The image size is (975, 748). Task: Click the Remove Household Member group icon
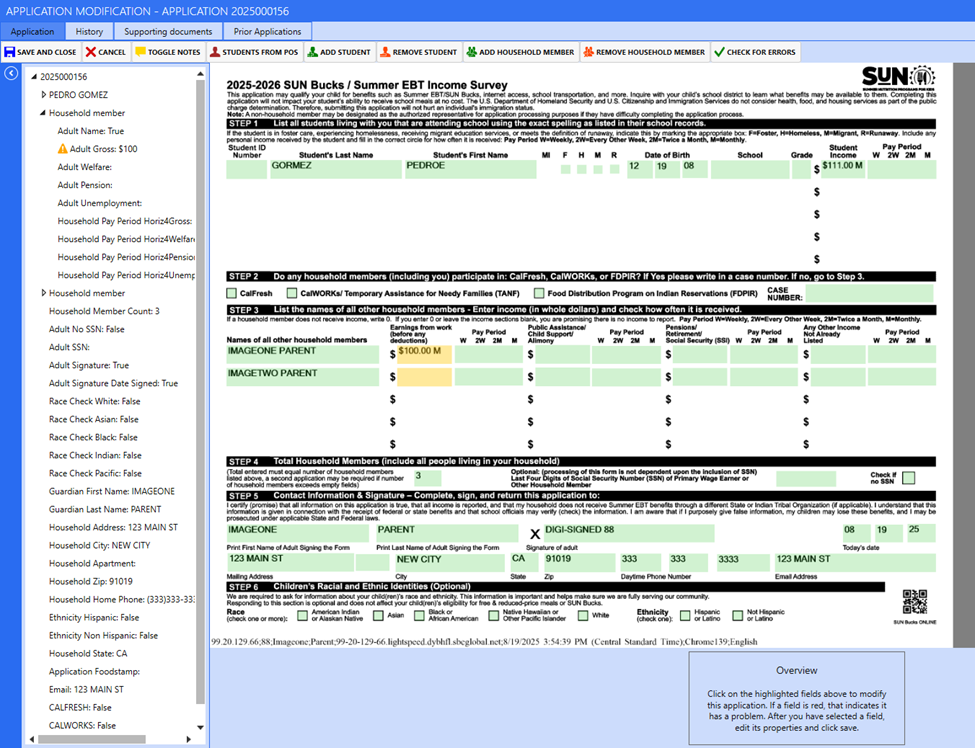tap(588, 52)
